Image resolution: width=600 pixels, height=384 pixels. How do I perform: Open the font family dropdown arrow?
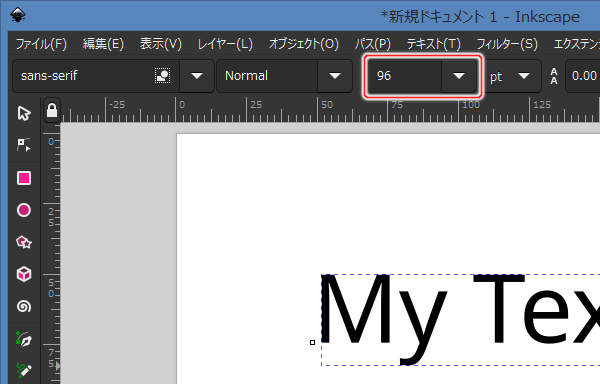(x=197, y=76)
